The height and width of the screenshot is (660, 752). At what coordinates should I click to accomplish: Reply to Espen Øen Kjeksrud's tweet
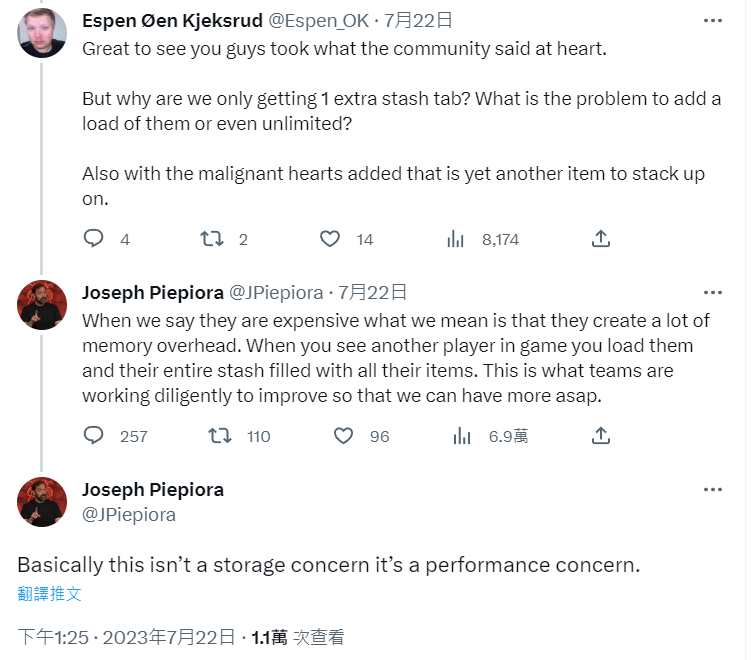pos(94,239)
